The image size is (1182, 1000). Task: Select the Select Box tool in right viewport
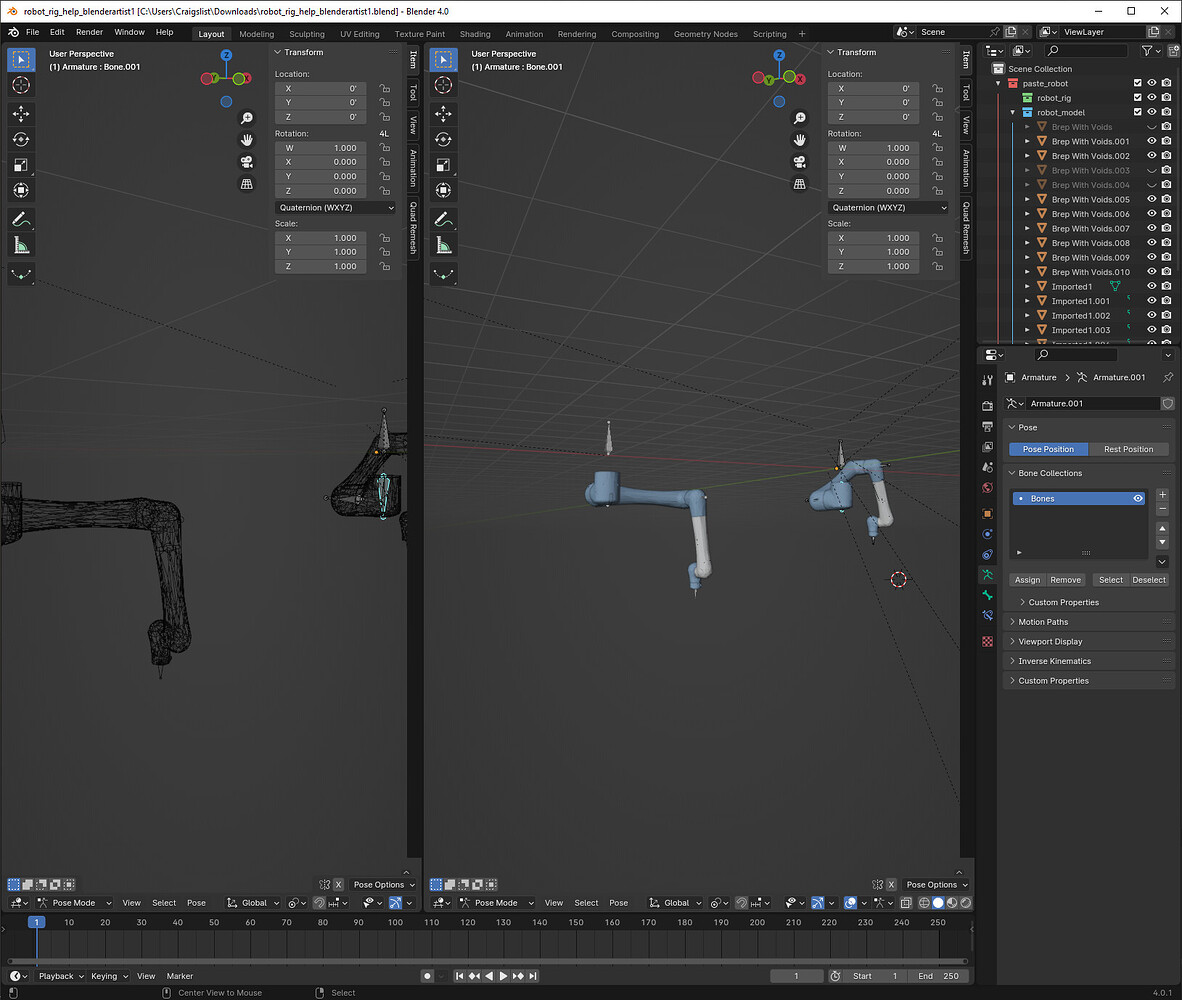coord(443,60)
